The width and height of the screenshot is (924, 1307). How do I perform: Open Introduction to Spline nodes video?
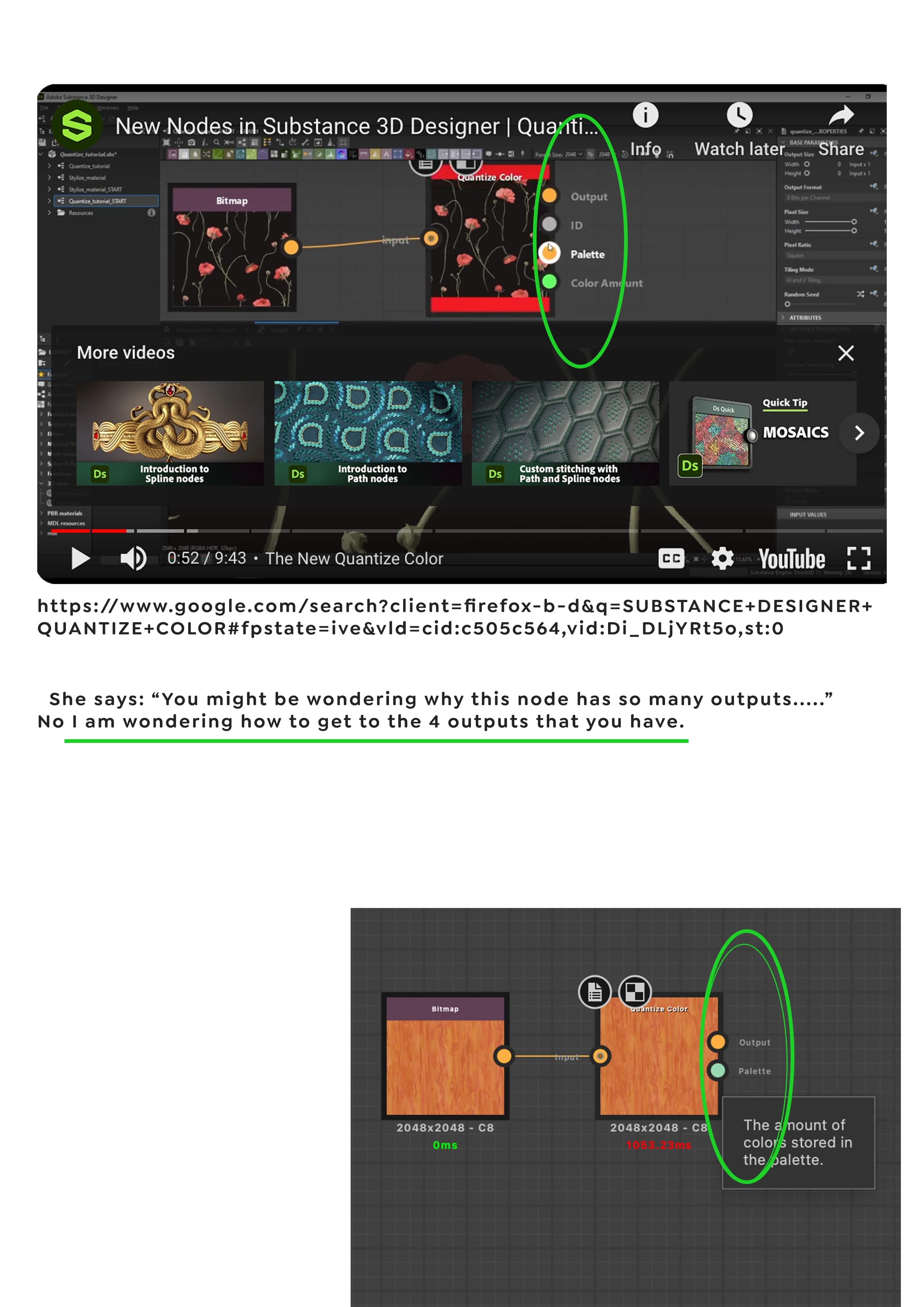coord(170,433)
